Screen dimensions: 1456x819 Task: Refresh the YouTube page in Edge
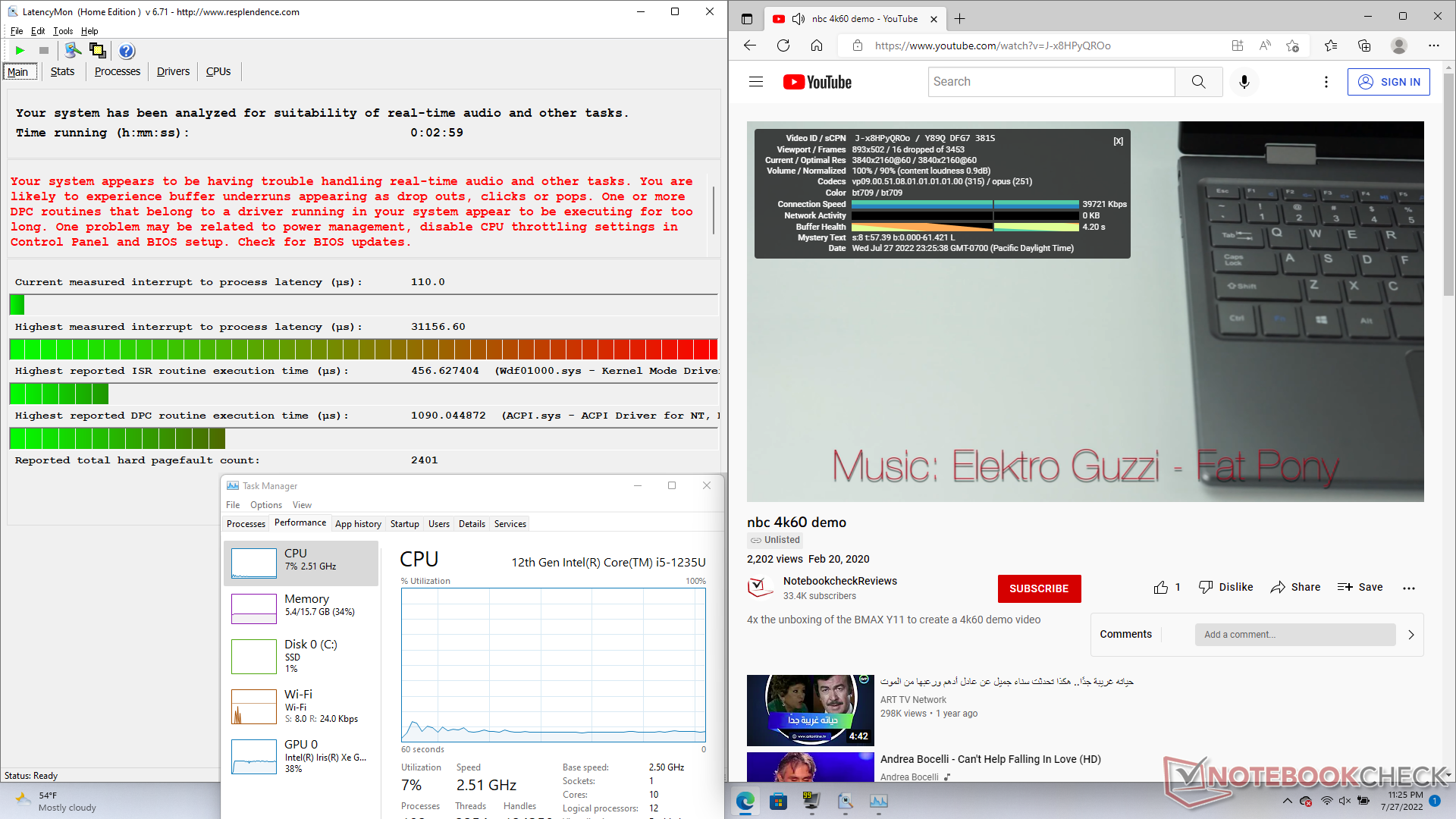pos(783,45)
